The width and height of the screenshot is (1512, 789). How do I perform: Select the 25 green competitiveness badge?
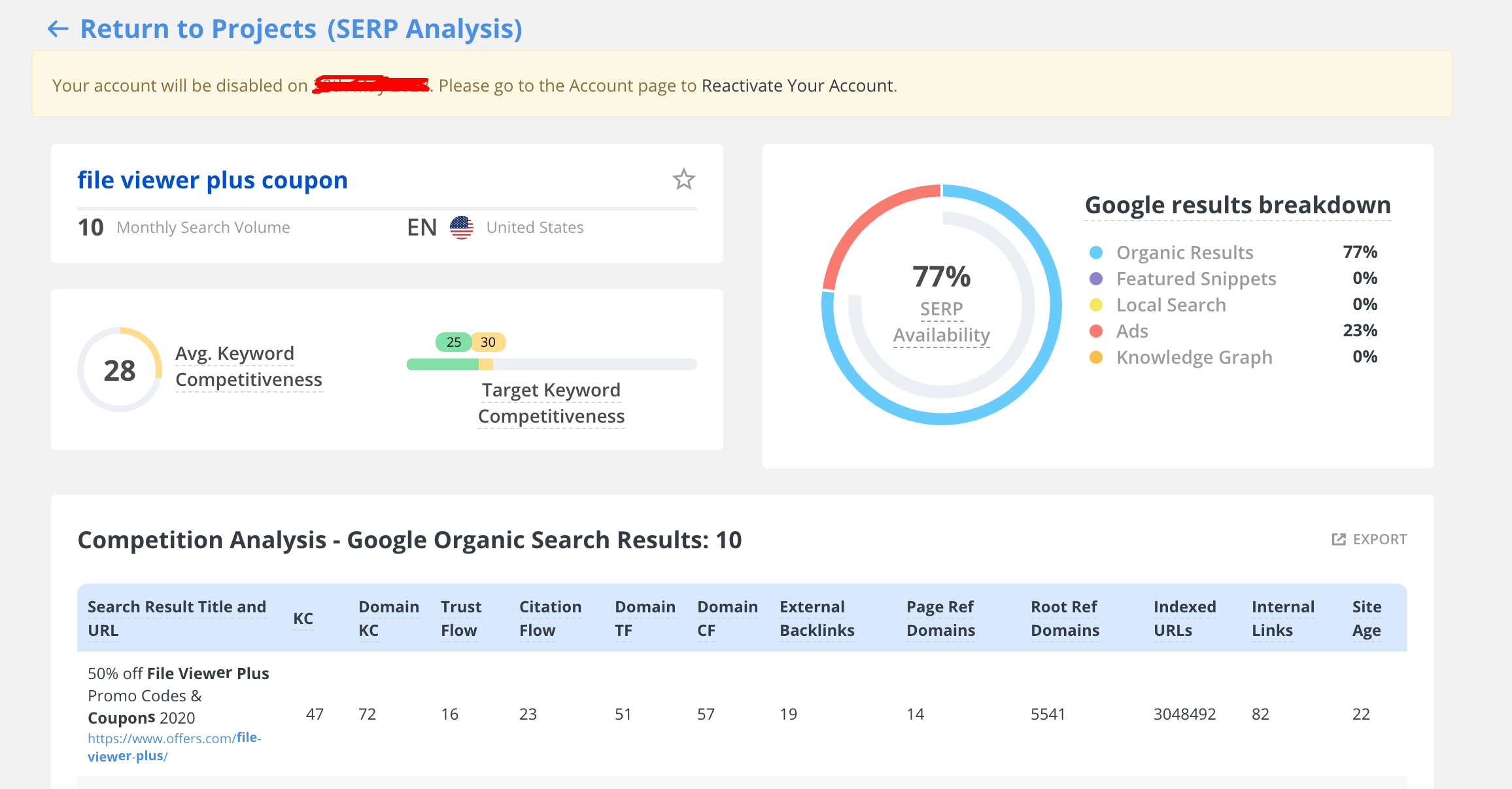point(454,342)
